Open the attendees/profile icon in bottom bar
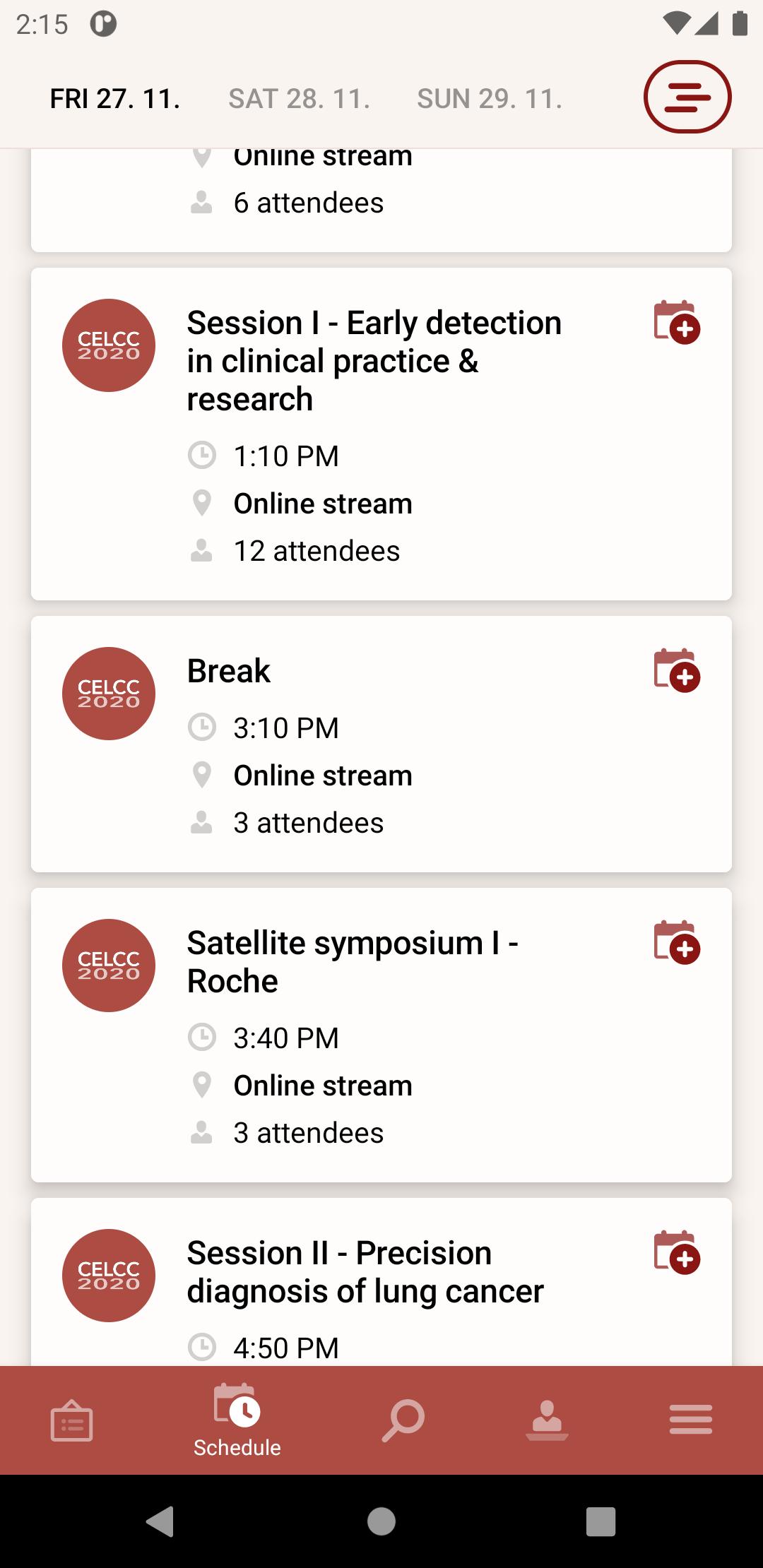The height and width of the screenshot is (1568, 763). point(547,1420)
